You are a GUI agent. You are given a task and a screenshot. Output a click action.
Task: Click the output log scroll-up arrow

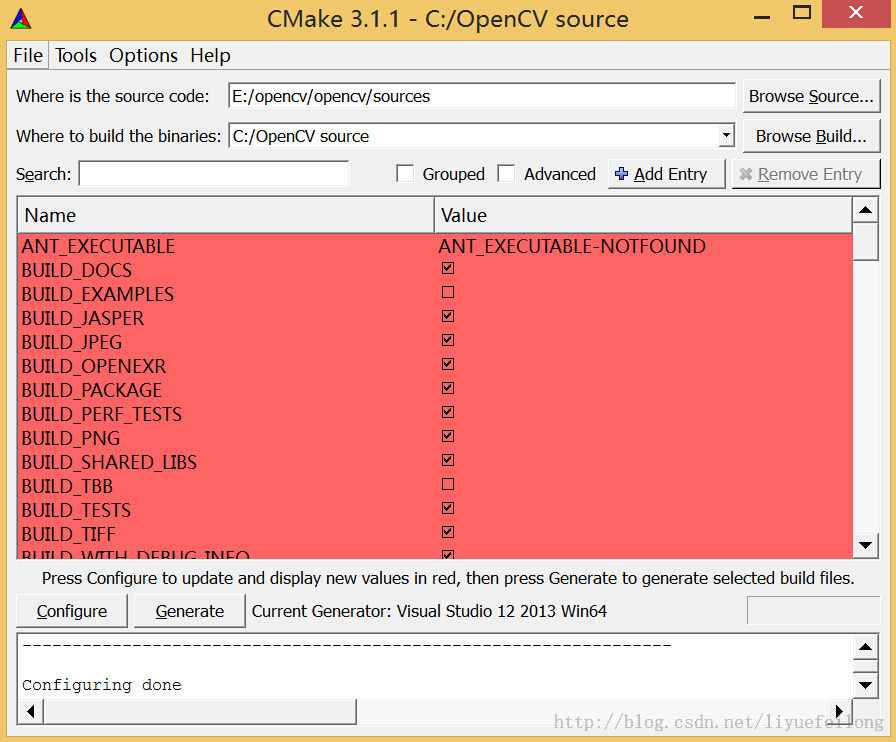click(865, 647)
